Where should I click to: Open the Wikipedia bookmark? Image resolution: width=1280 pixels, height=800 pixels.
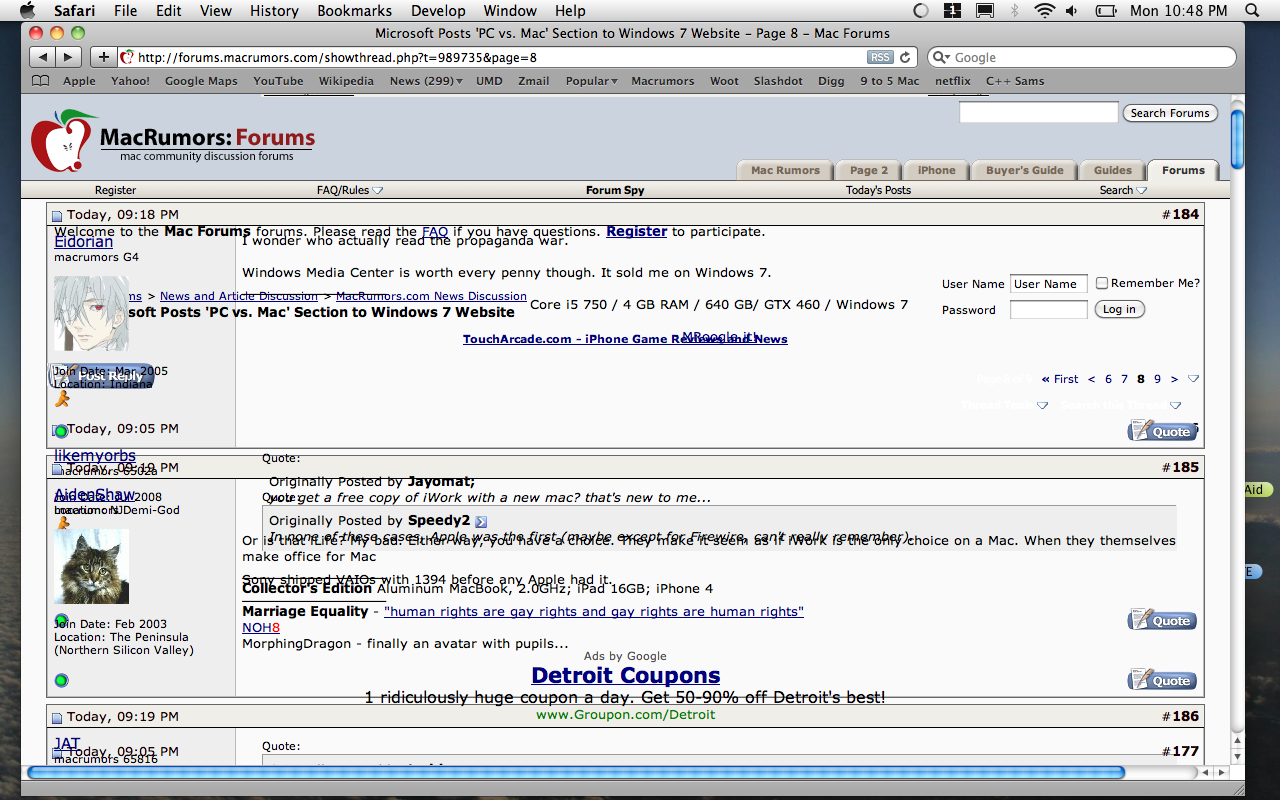click(346, 81)
